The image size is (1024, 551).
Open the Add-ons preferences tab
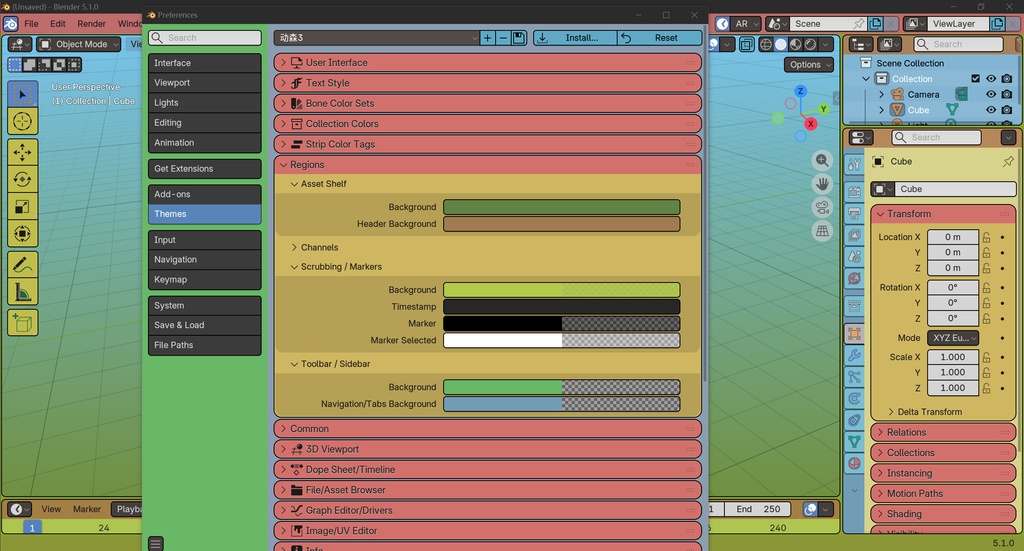click(x=204, y=194)
